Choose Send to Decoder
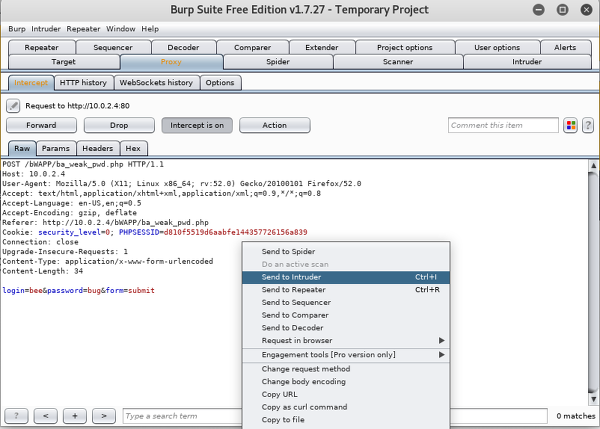Image resolution: width=600 pixels, height=429 pixels. point(346,328)
